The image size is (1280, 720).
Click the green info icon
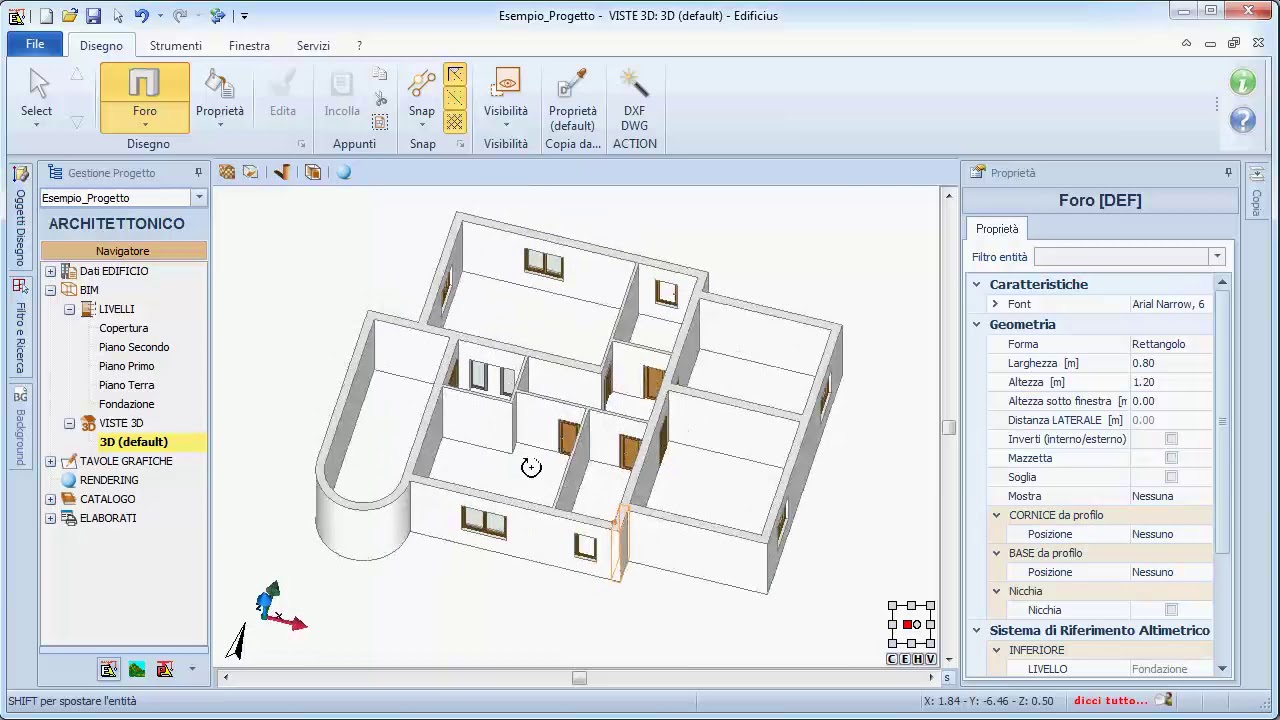pos(1243,82)
